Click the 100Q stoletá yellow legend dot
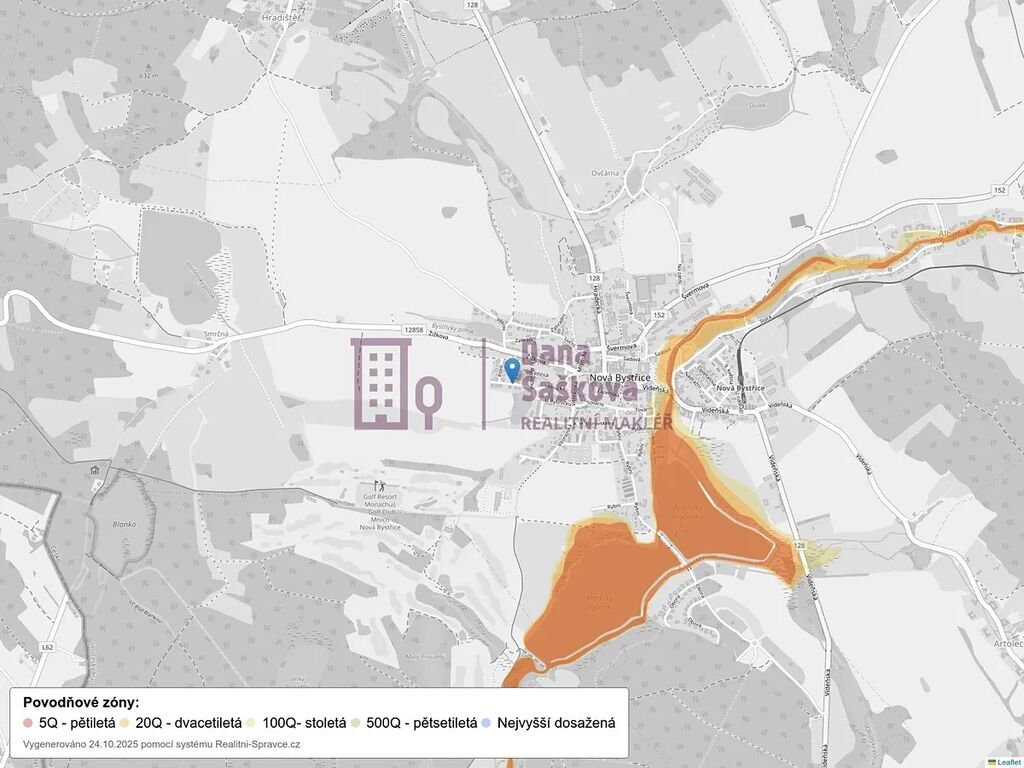This screenshot has width=1024, height=768. coord(252,723)
